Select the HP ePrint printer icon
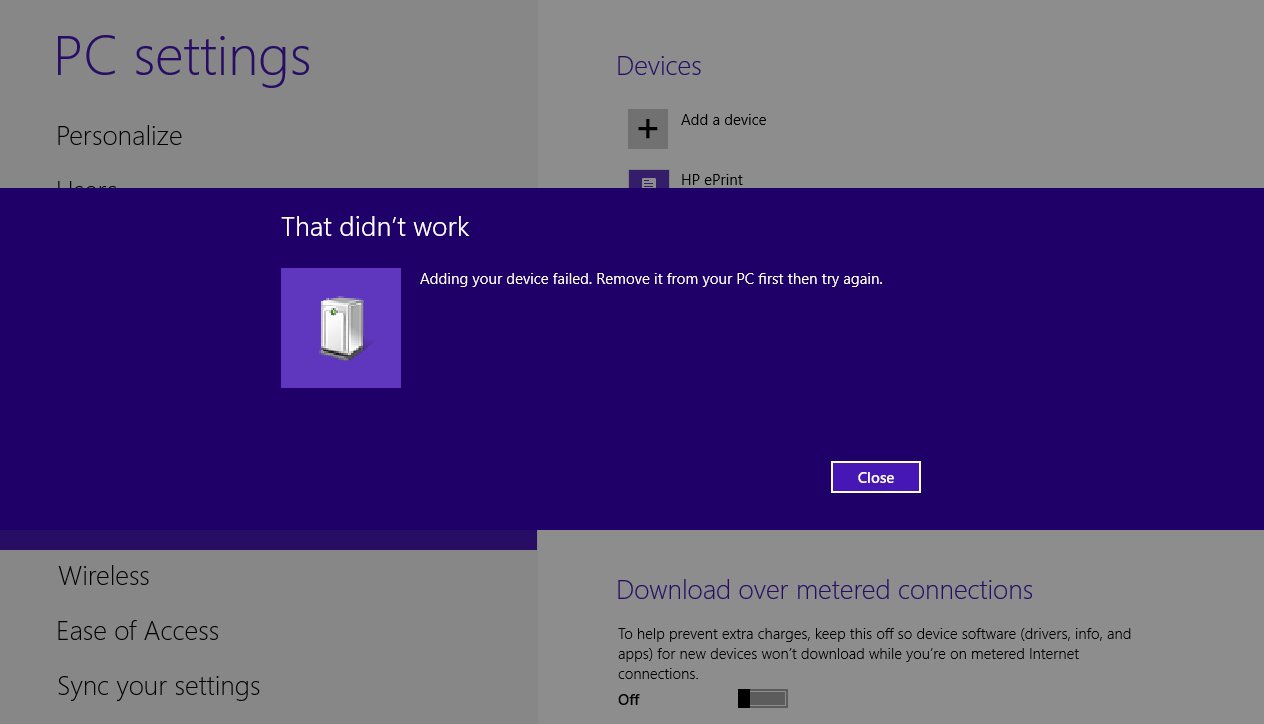Screen dimensions: 1264x724 (648, 180)
